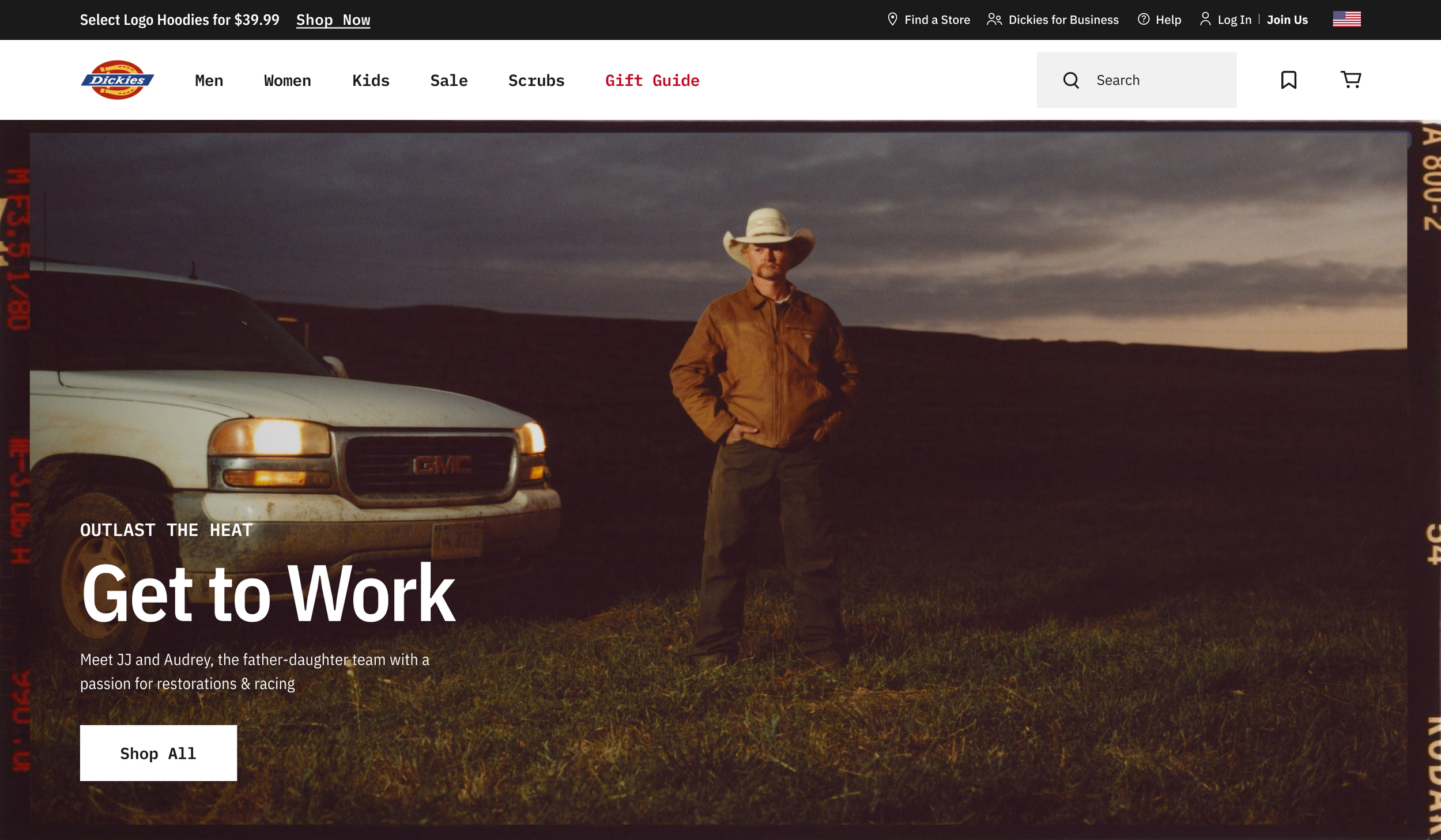1441x840 pixels.
Task: Click the Help question mark icon
Action: [x=1143, y=20]
